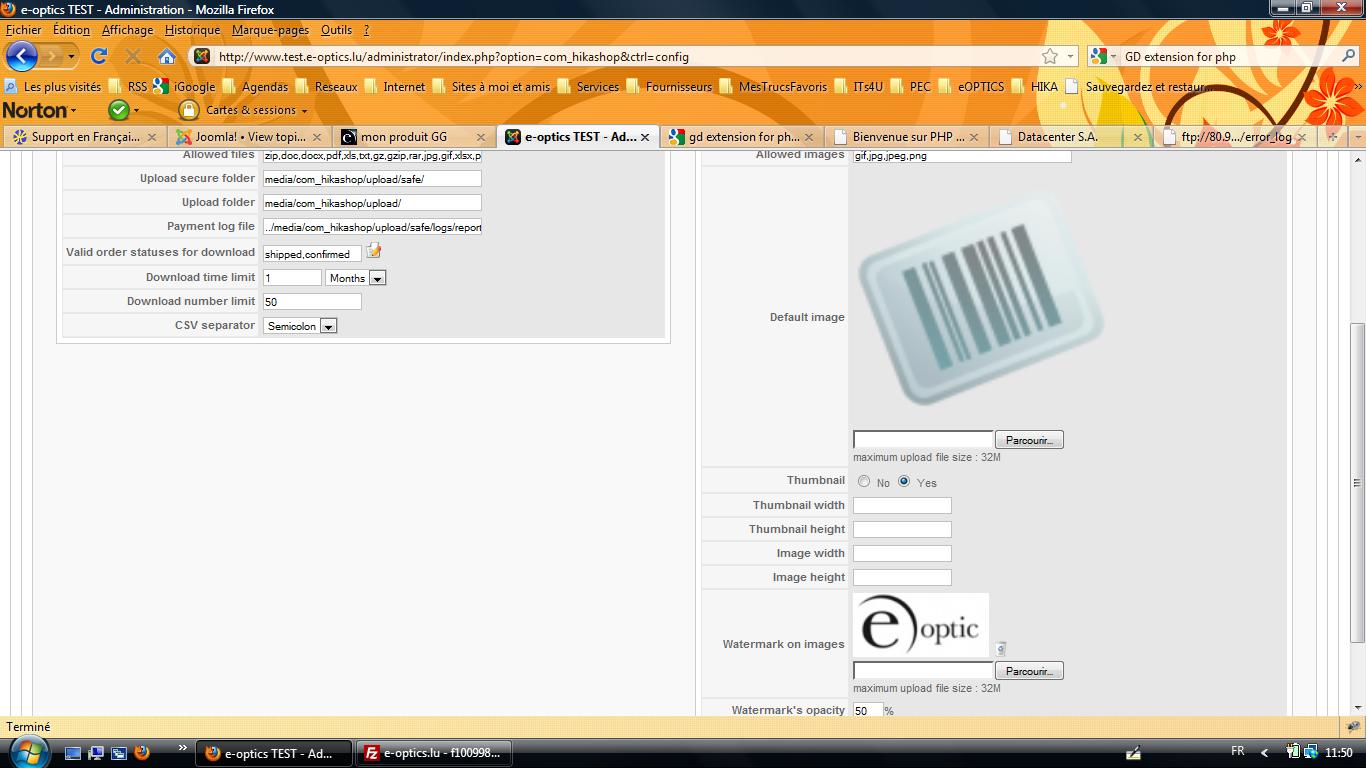Open the Marque-pages menu
Screen dimensions: 1366x768
[x=270, y=30]
